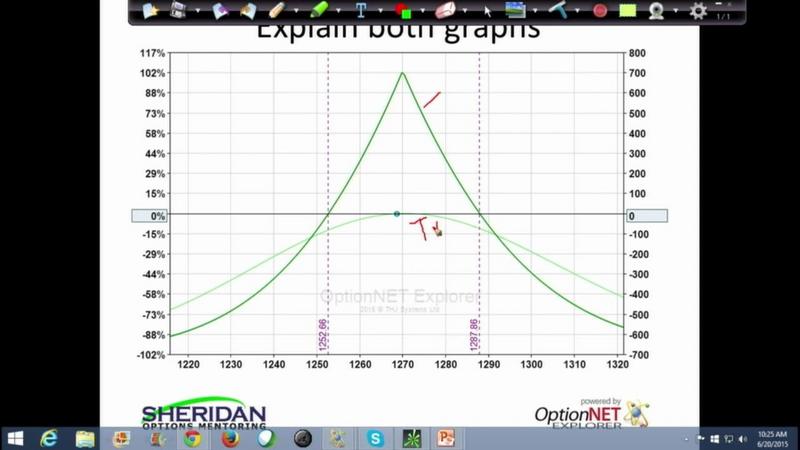Switch to the mouse pointer tool

(488, 11)
